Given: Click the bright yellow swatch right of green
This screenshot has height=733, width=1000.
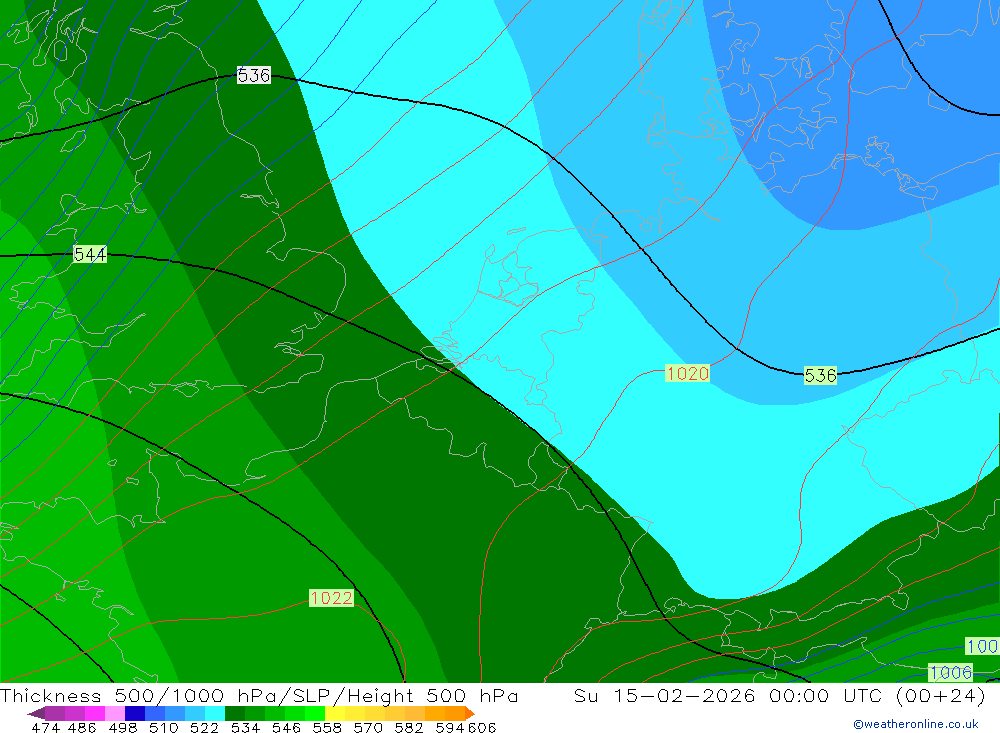Looking at the screenshot, I should pyautogui.click(x=335, y=713).
